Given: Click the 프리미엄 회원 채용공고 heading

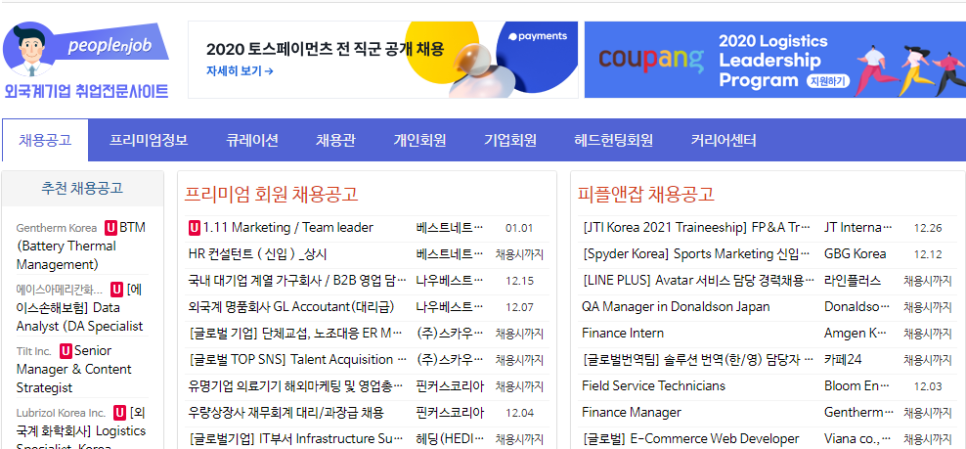Looking at the screenshot, I should (271, 194).
